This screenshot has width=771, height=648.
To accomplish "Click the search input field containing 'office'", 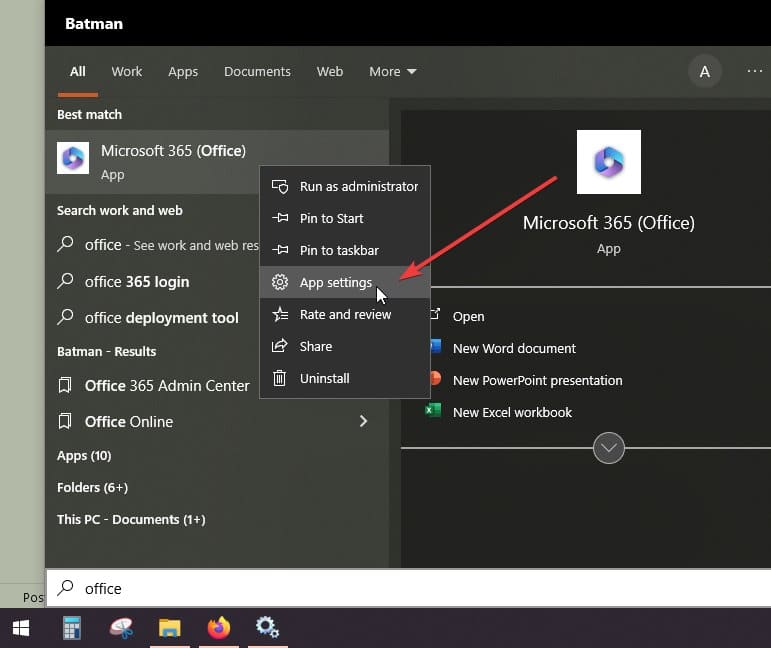I will coord(408,588).
